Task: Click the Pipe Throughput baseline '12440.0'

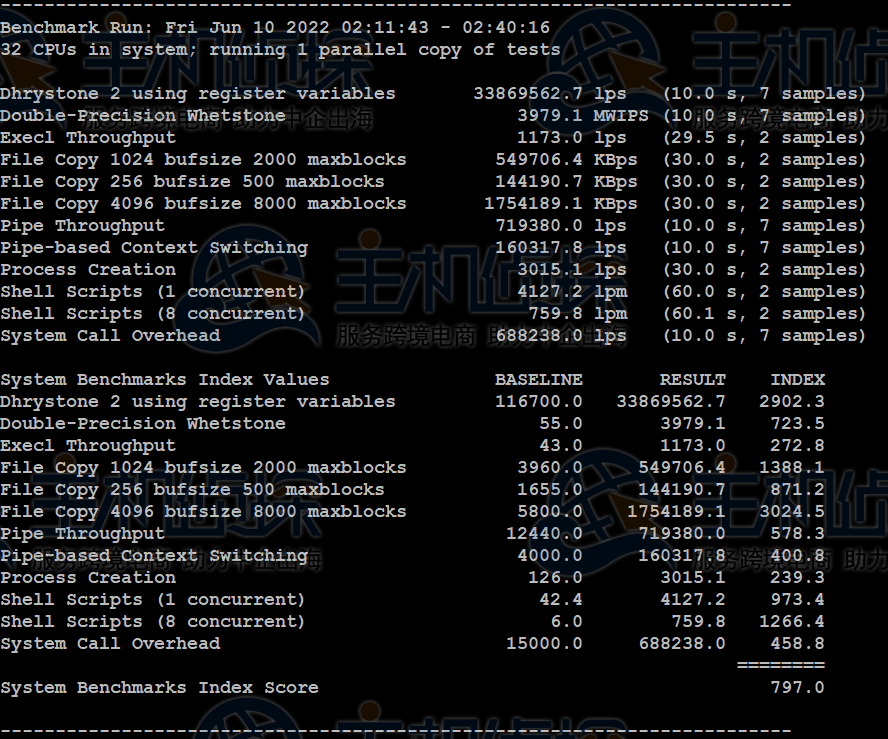Action: [544, 533]
